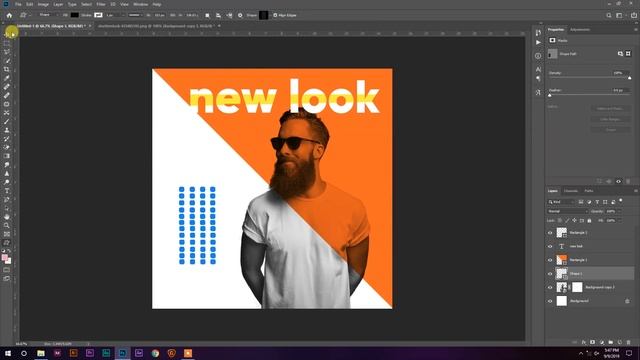Click the Fill color swatch
Image resolution: width=640 pixels, height=360 pixels.
click(74, 15)
